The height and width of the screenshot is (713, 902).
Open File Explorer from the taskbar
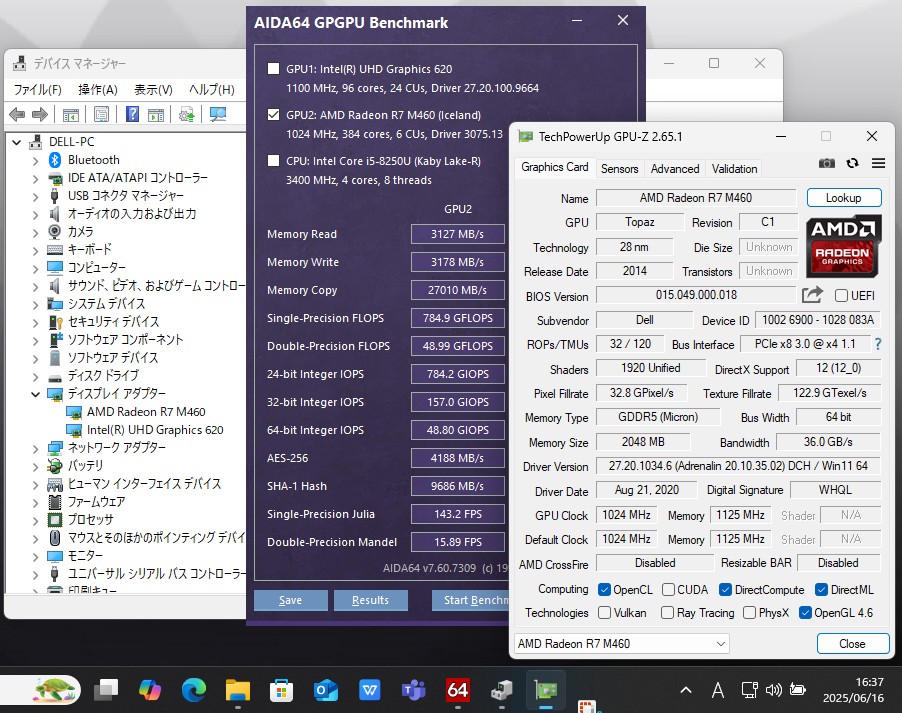point(238,689)
